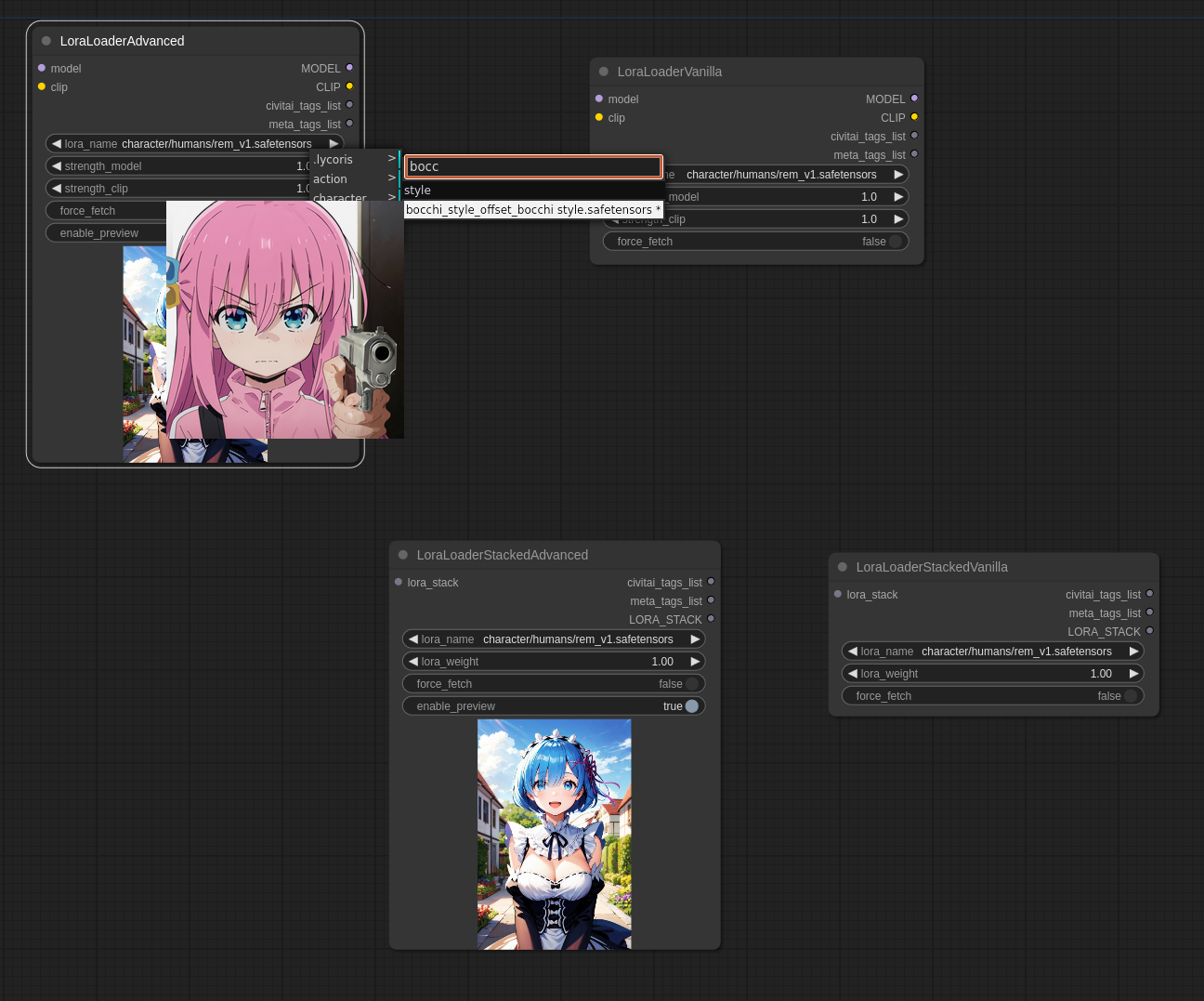This screenshot has width=1204, height=1001.
Task: Decrease lora_weight in LoraLoaderStackedAdvanced with left arrow
Action: (413, 662)
